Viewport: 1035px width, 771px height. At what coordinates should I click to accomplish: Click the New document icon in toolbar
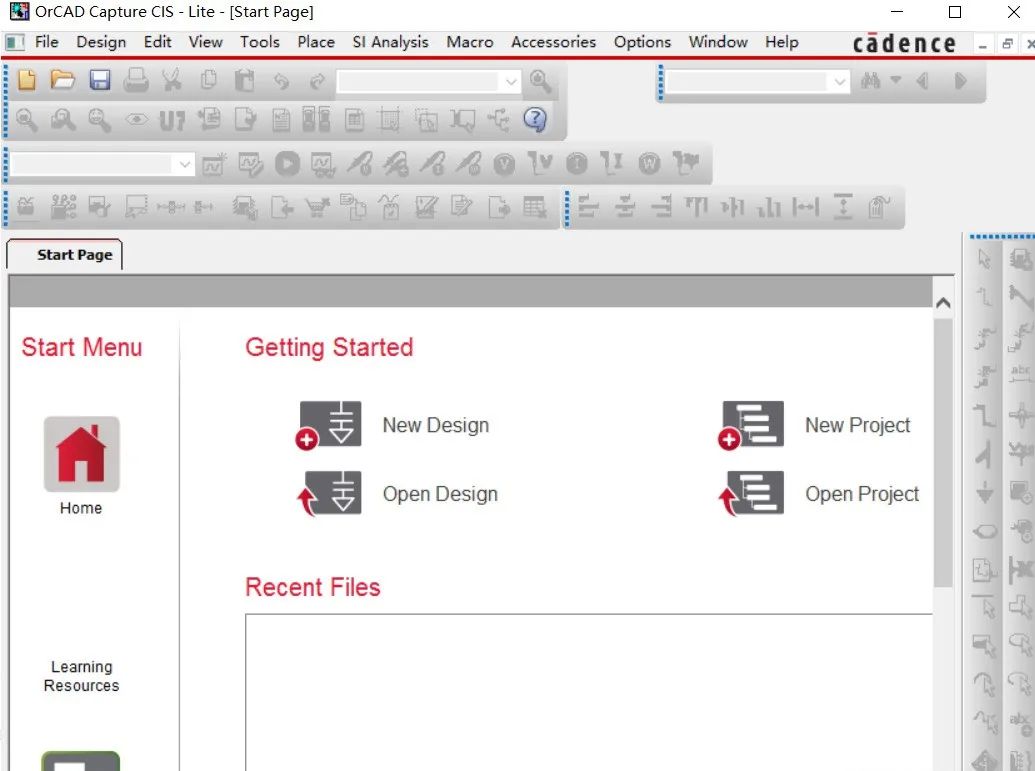pos(26,81)
